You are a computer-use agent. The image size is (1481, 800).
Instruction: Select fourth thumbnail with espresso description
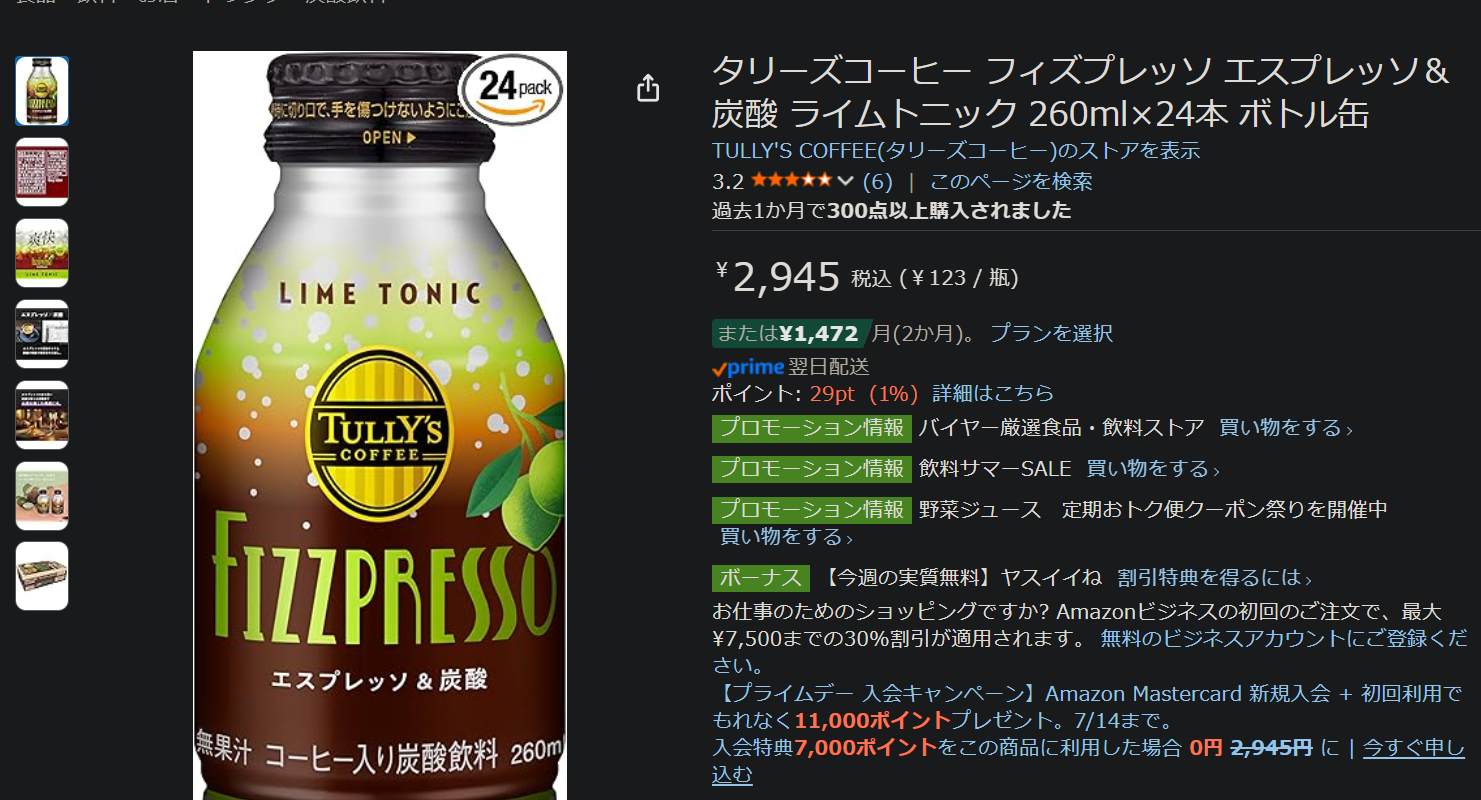pyautogui.click(x=42, y=334)
